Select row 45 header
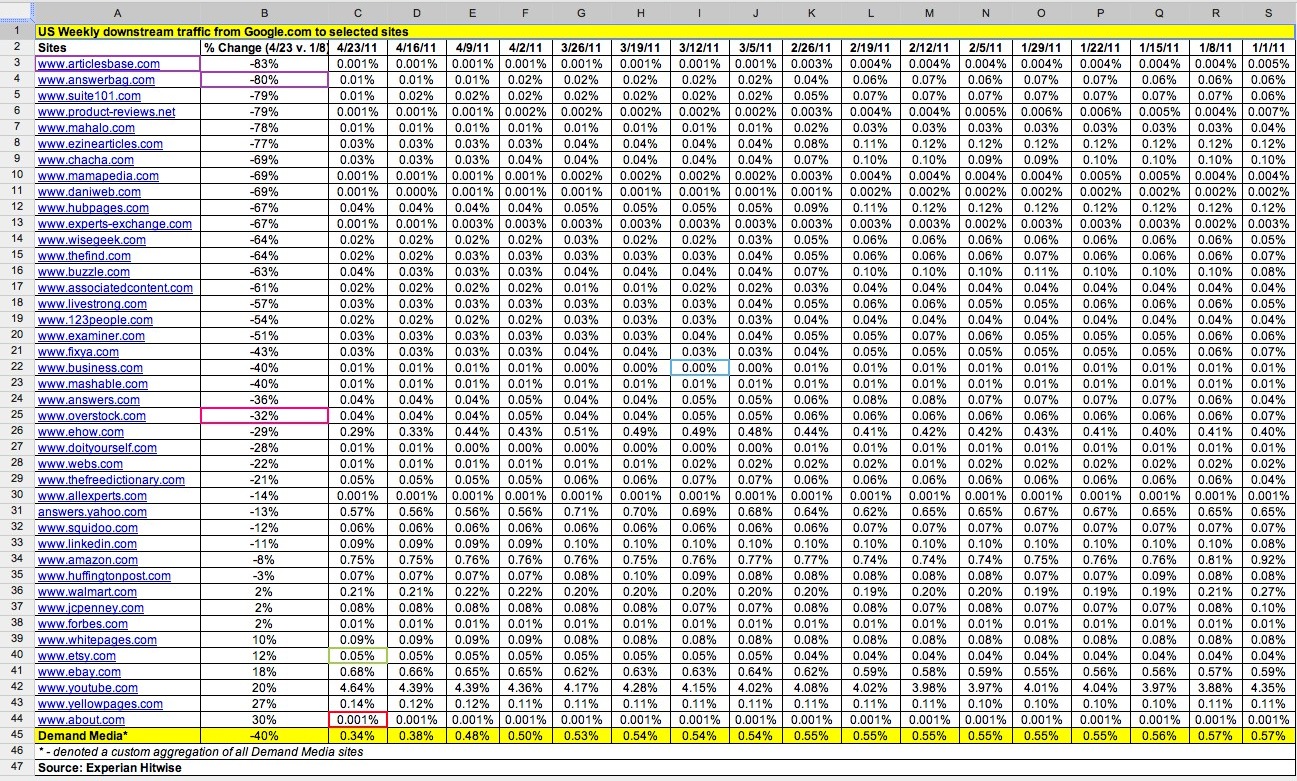 coord(17,736)
